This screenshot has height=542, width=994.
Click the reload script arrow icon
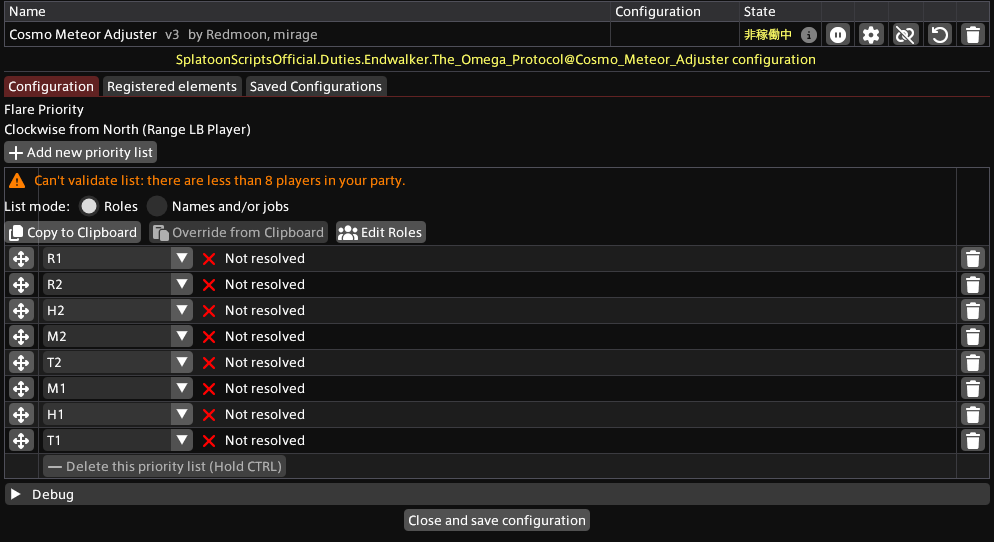pyautogui.click(x=939, y=34)
